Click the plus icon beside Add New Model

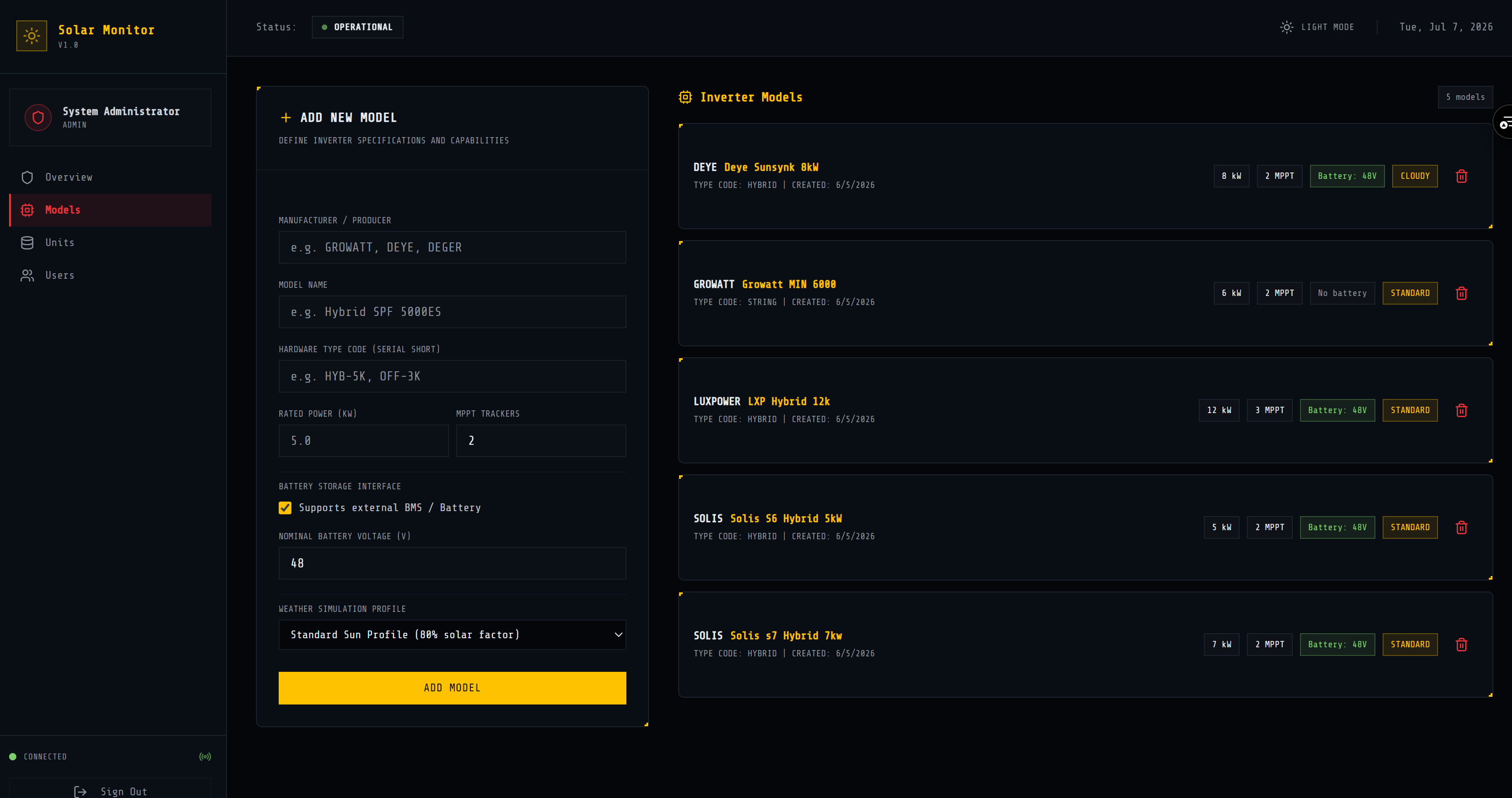286,118
